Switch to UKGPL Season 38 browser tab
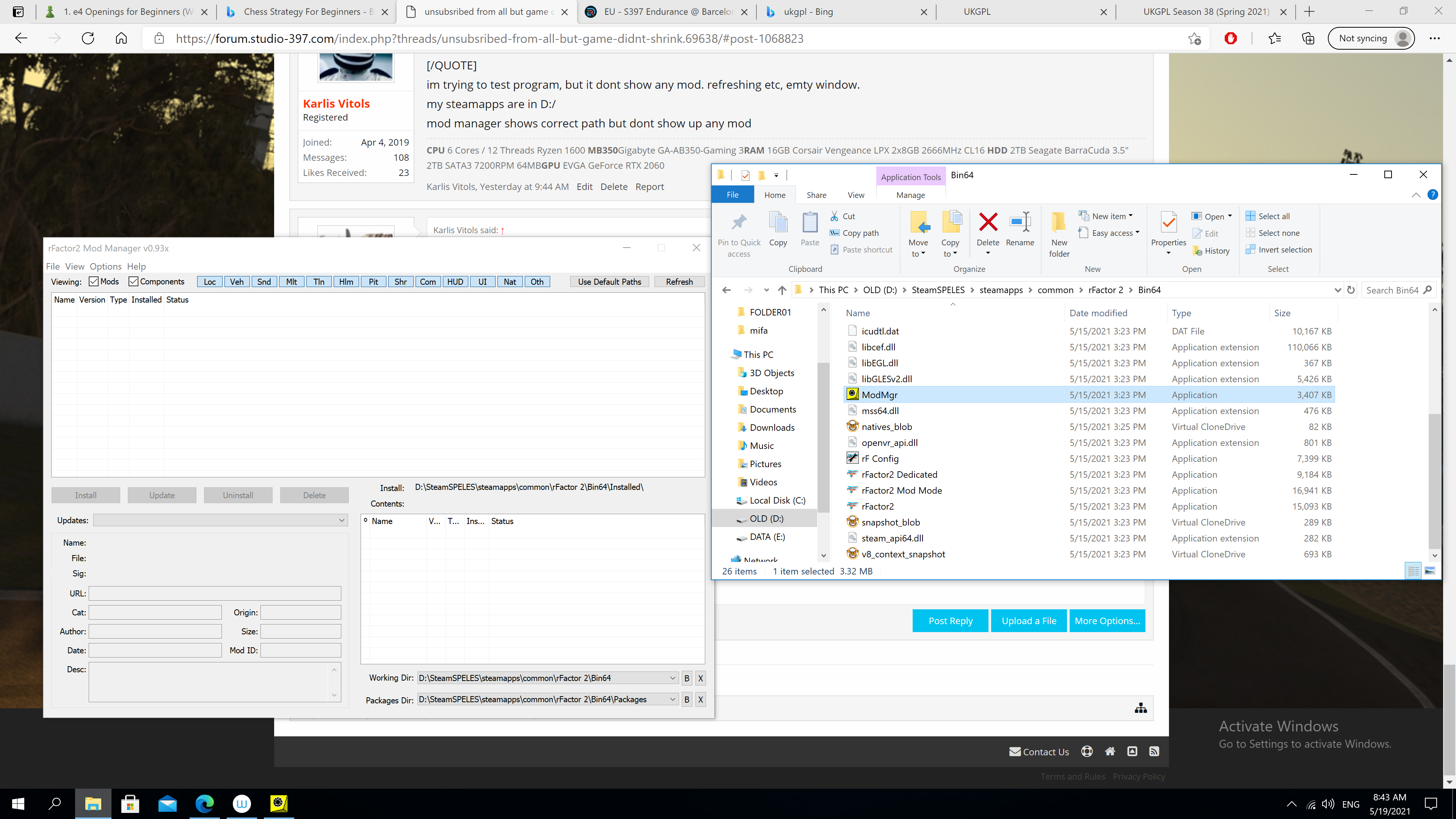Screen dimensions: 1456x819 (x=1206, y=11)
